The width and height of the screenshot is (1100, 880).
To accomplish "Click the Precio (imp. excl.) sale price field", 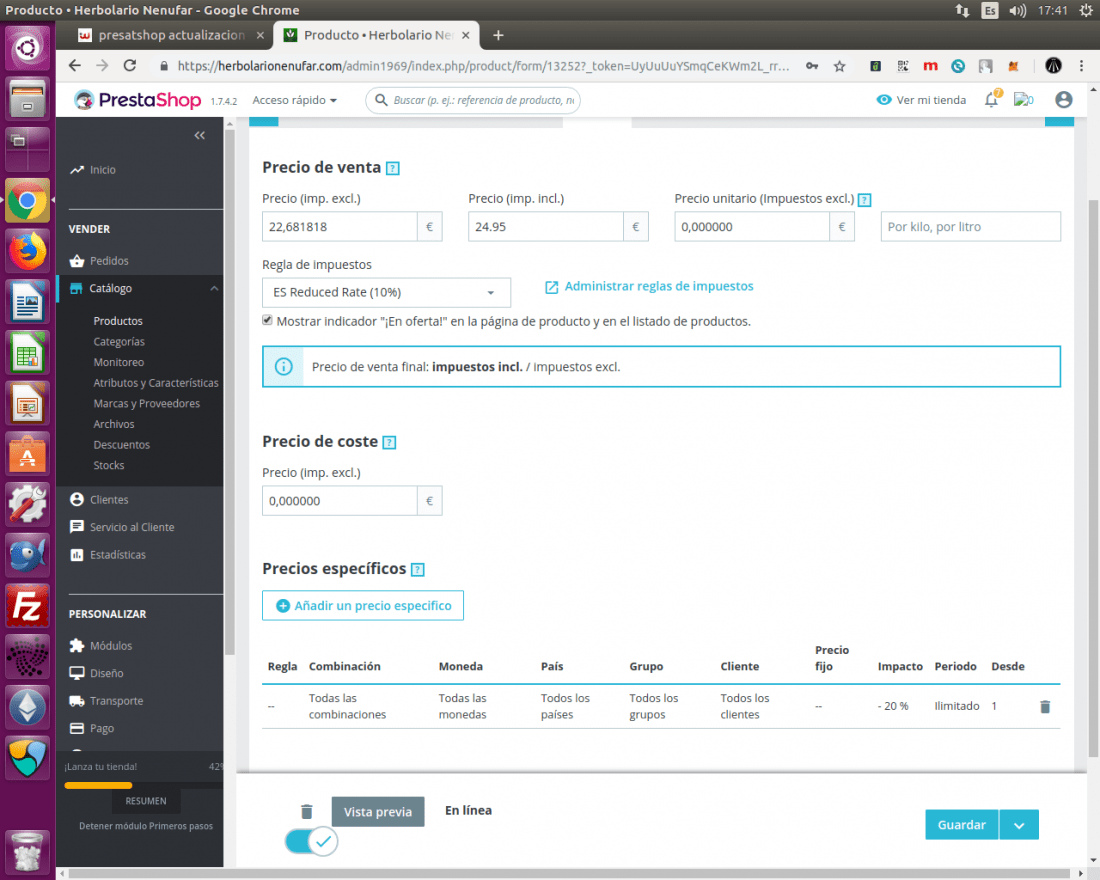I will tap(340, 227).
